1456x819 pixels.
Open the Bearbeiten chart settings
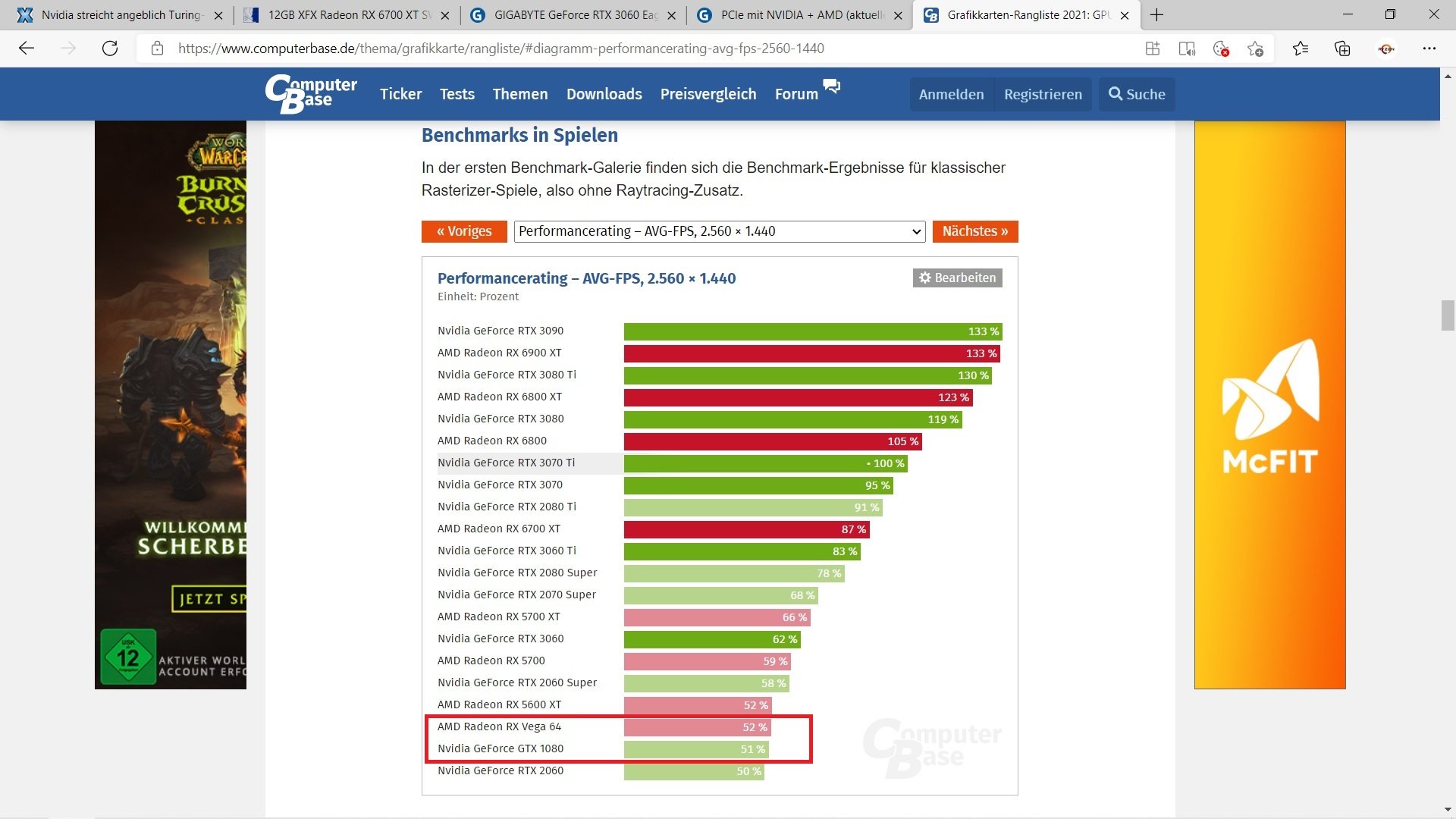[957, 278]
